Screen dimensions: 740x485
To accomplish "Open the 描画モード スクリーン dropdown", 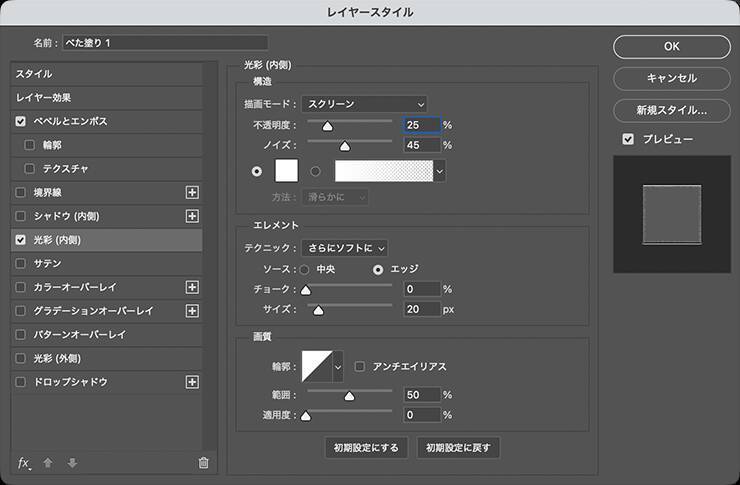I will coord(364,104).
